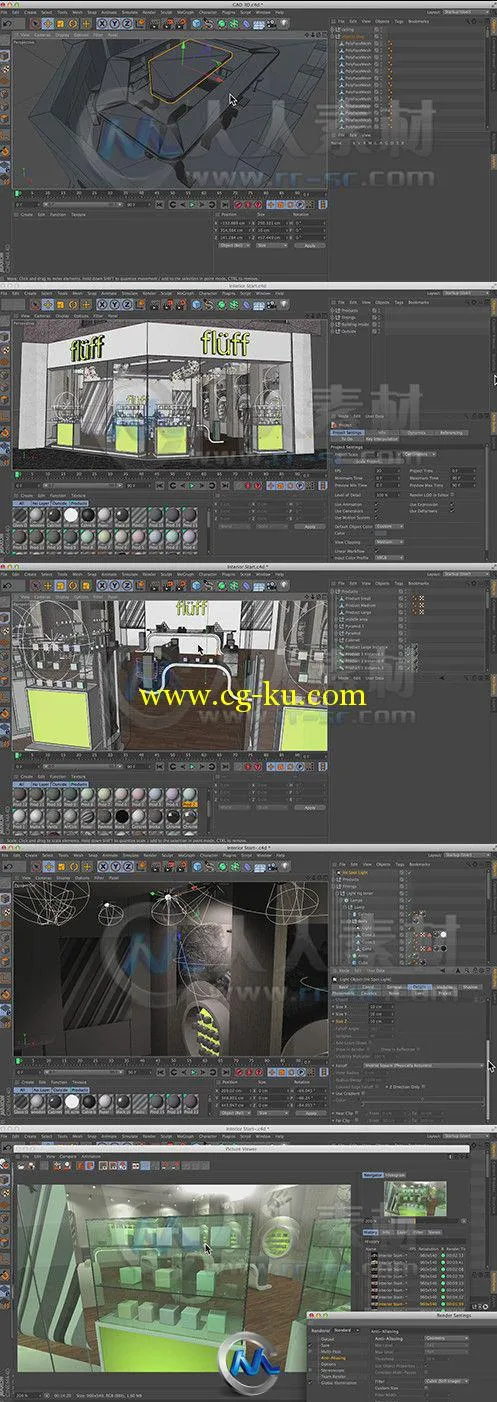Open View Clipping dropdown showing Medium
Screen dimensions: 497x1402
point(389,542)
